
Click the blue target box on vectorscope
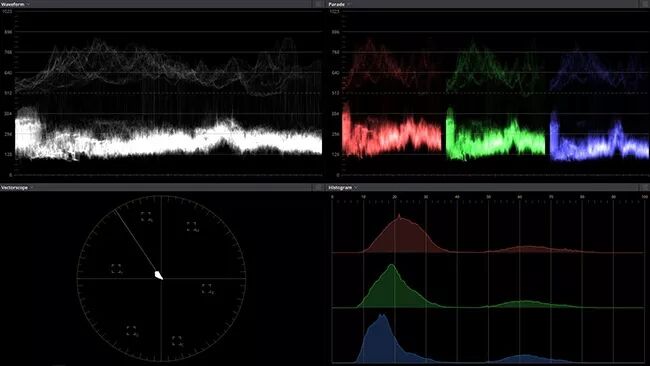(x=206, y=289)
